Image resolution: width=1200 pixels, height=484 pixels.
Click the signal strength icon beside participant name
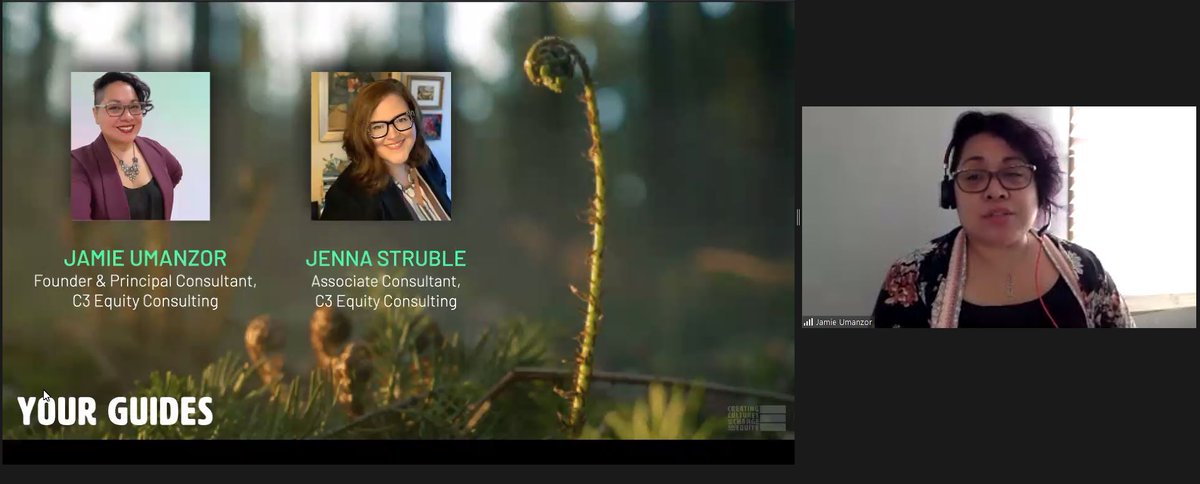point(808,322)
